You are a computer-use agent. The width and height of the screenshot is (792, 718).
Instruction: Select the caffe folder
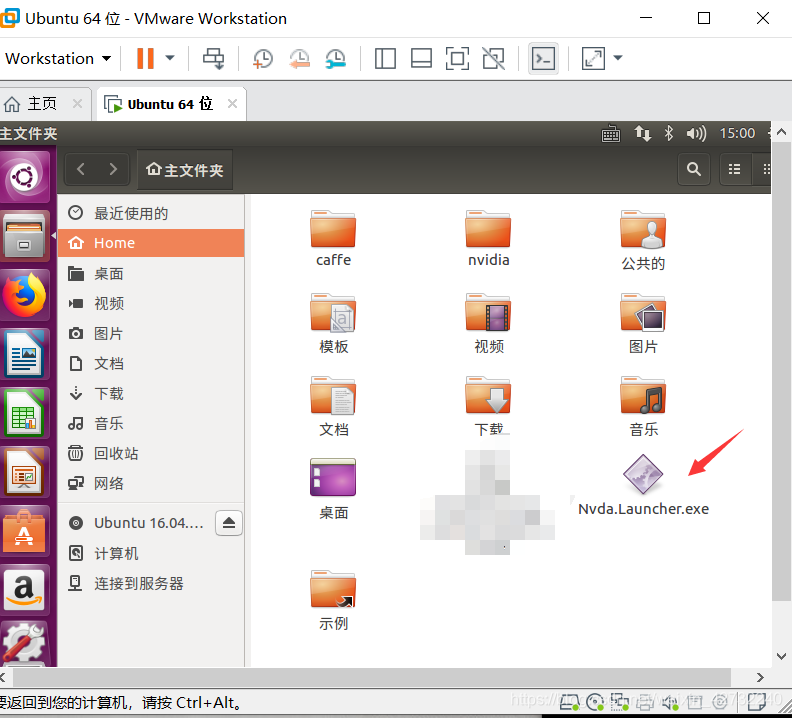coord(333,238)
